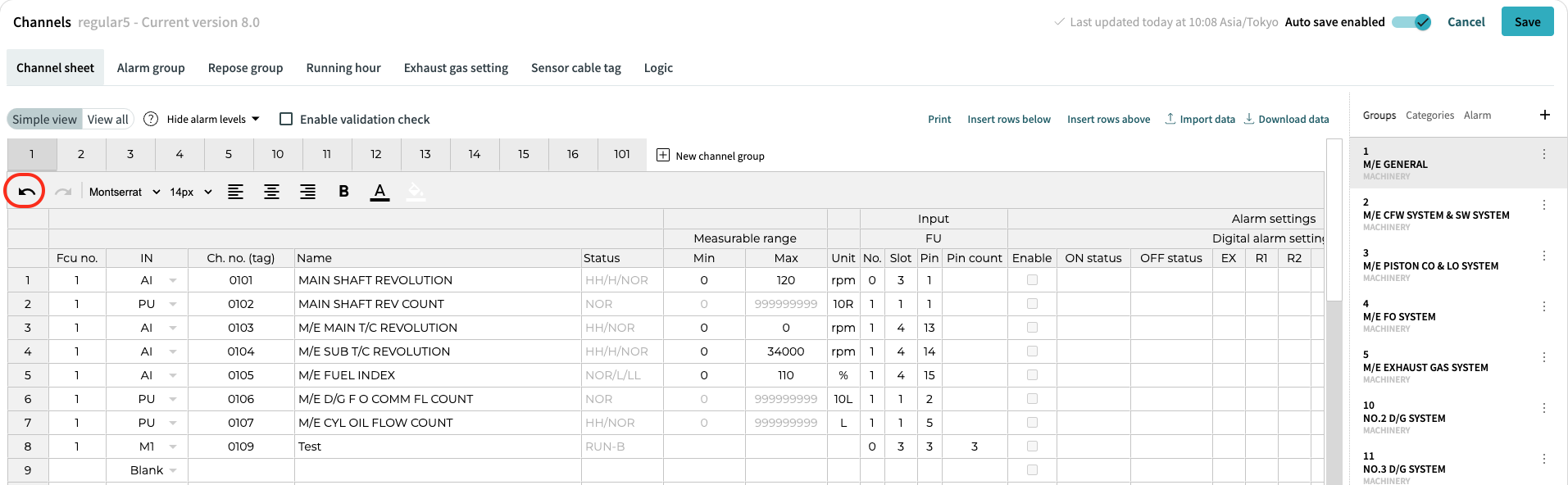Tick Enable checkbox for the Test row

[1032, 446]
